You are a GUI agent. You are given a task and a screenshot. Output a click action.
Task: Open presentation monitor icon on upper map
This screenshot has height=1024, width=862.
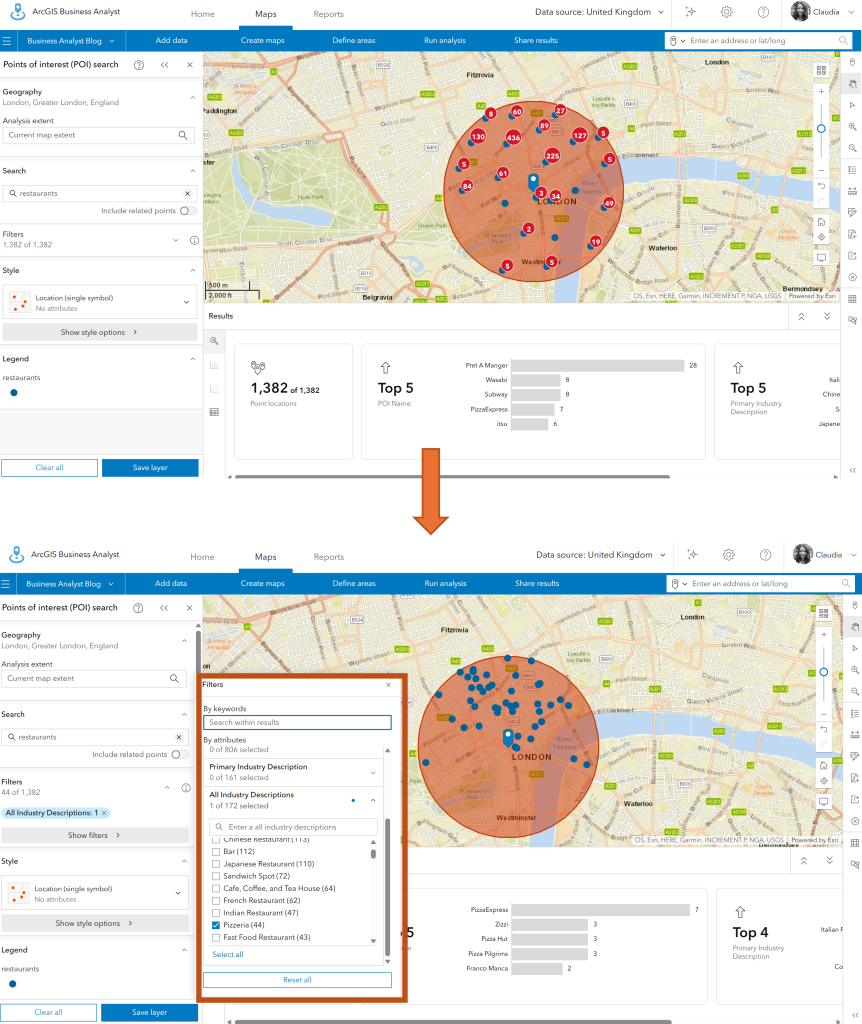click(822, 257)
